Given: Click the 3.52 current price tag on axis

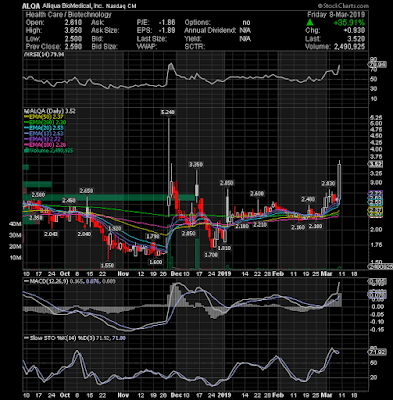Looking at the screenshot, I should click(x=375, y=164).
